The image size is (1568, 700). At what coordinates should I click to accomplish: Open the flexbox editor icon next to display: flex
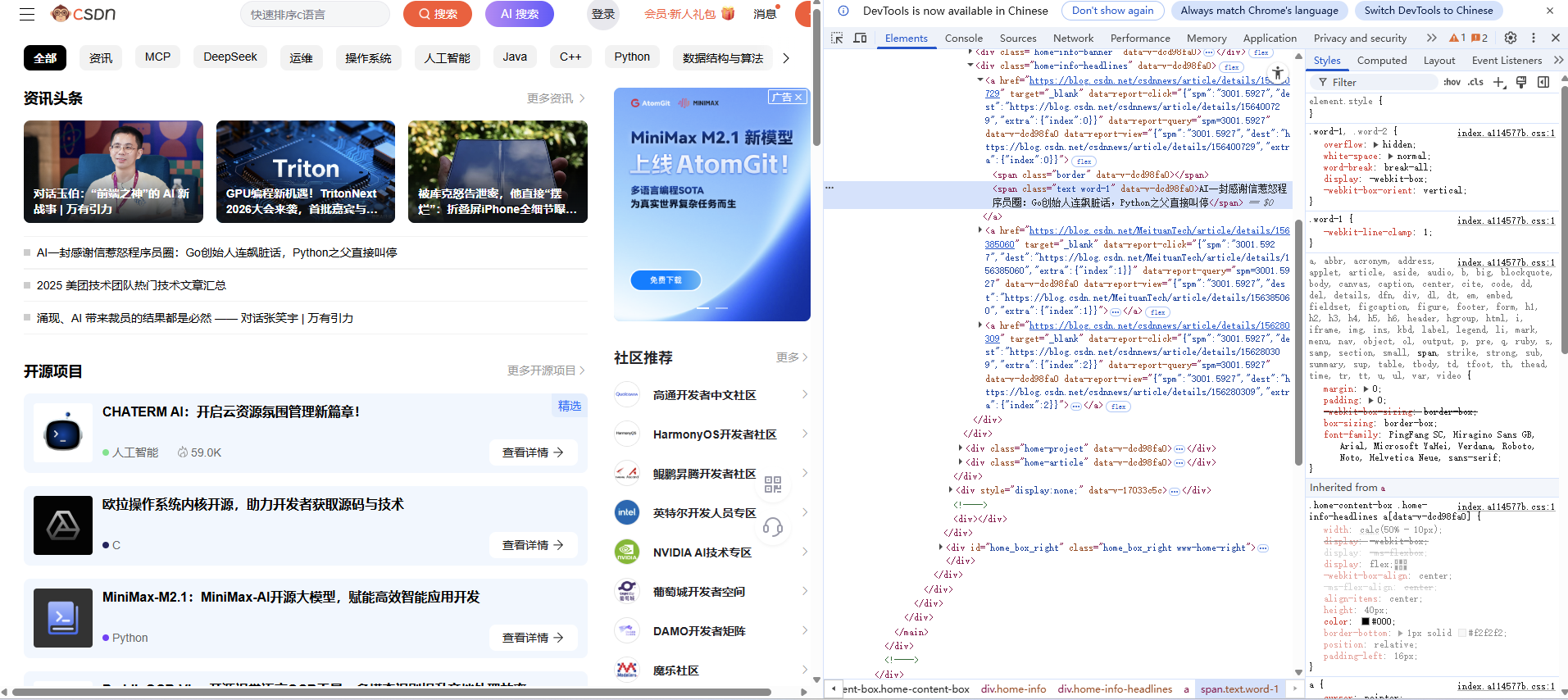coord(1401,565)
